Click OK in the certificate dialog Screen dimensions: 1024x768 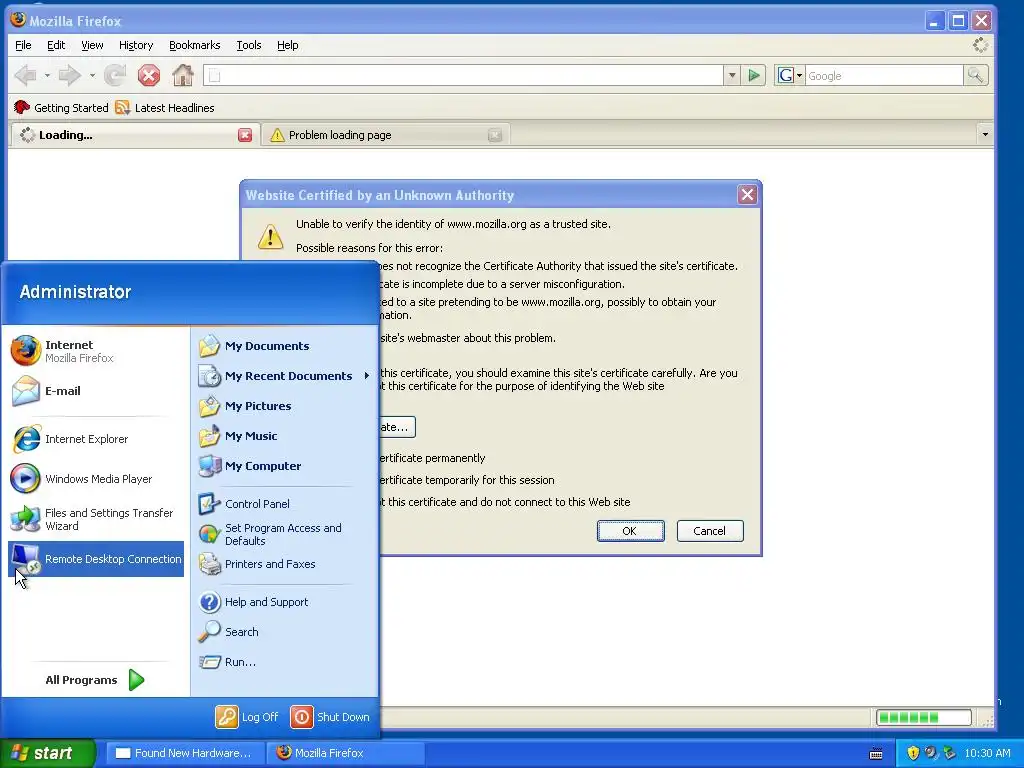coord(630,531)
